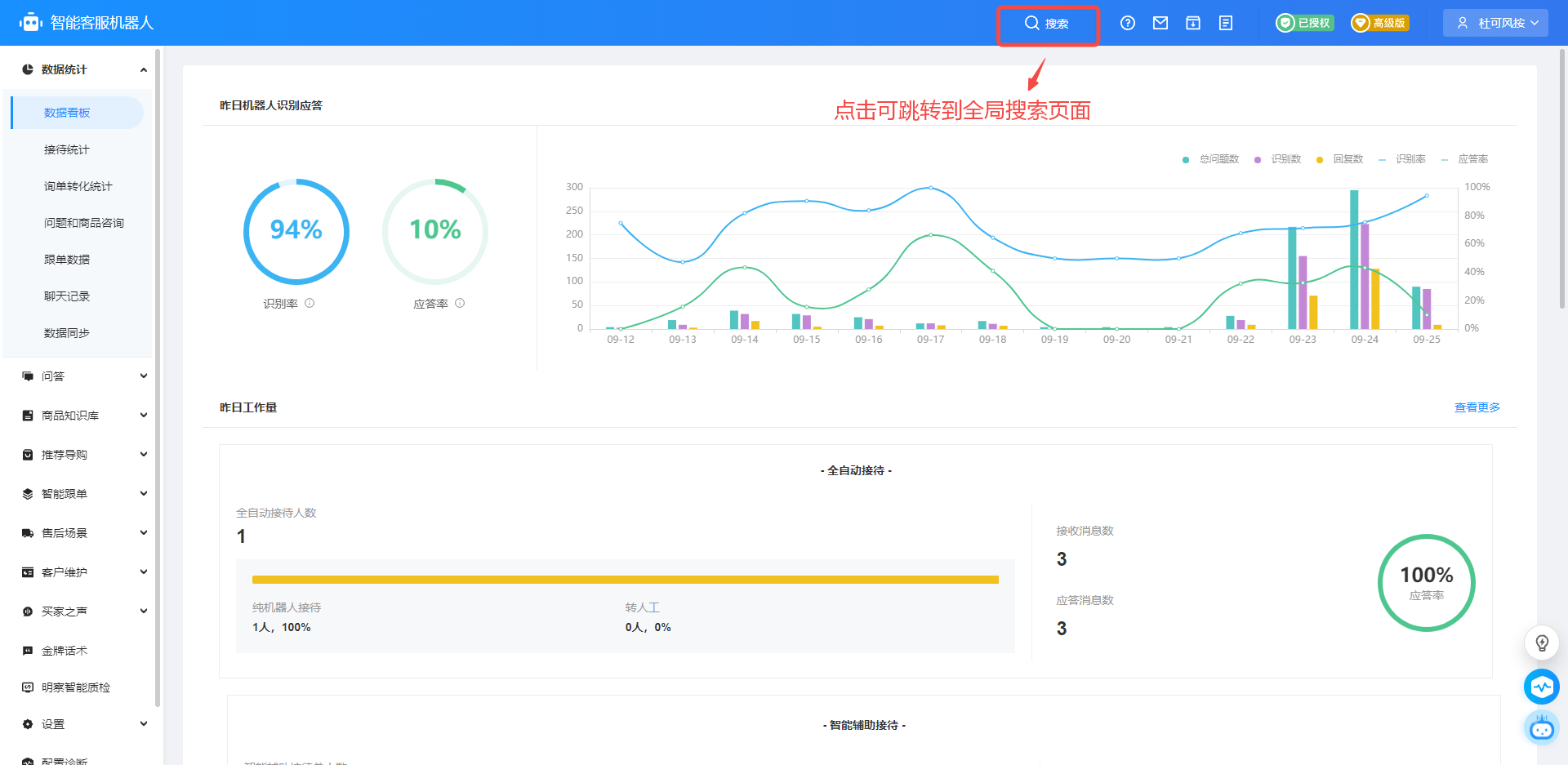Open the help question-mark icon
Image resolution: width=1568 pixels, height=765 pixels.
tap(1128, 23)
